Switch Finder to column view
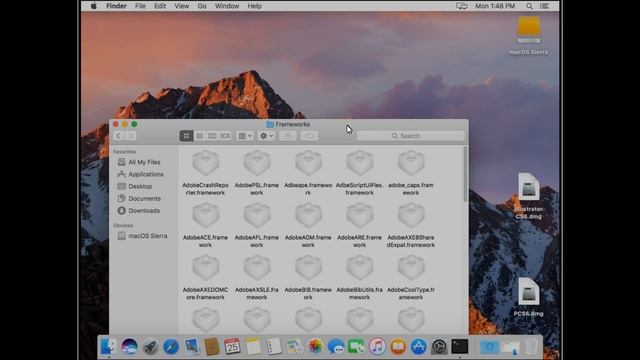Screen dimensions: 640x360 tap(212, 136)
